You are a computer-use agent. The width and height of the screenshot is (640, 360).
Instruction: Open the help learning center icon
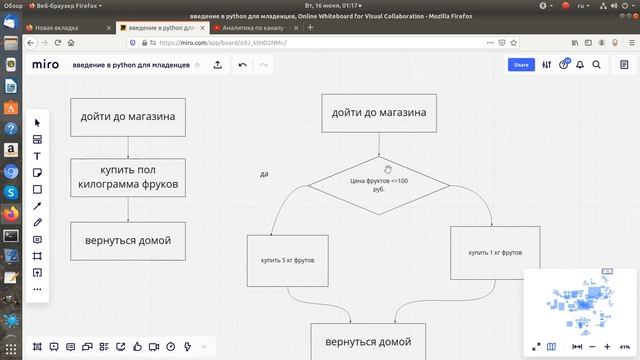point(564,64)
